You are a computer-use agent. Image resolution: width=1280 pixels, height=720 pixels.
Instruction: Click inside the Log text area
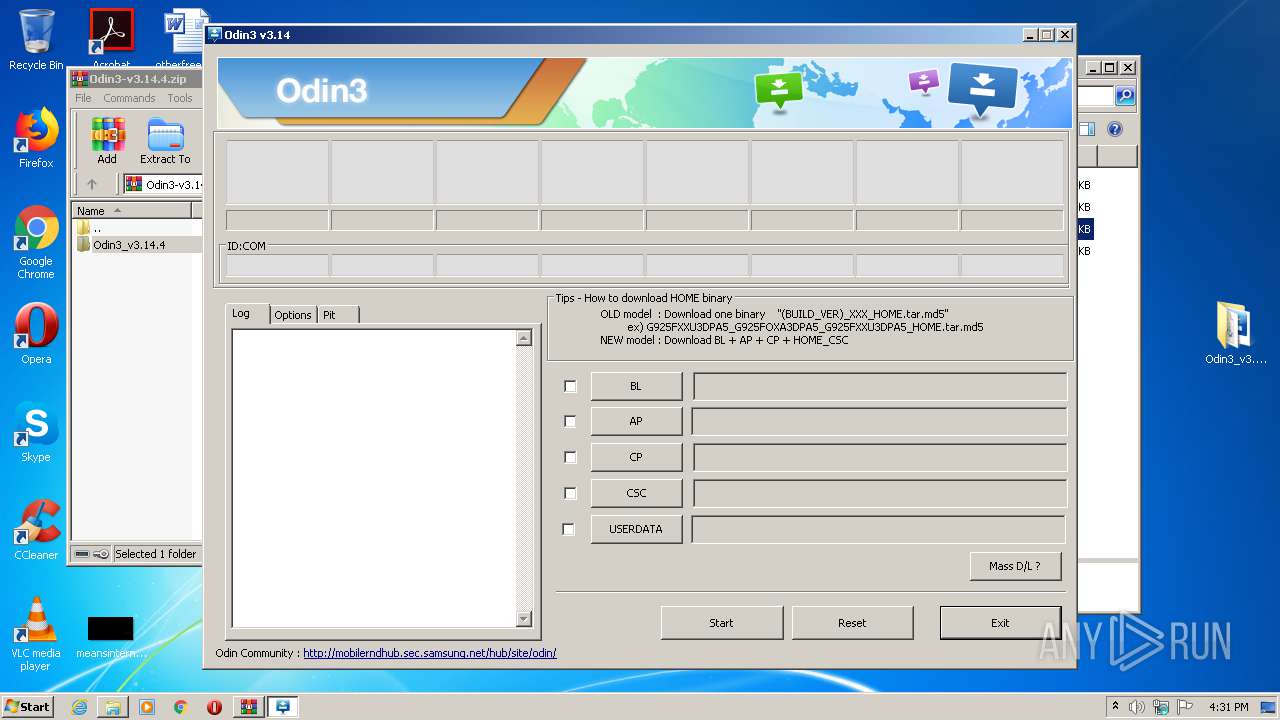pos(374,479)
